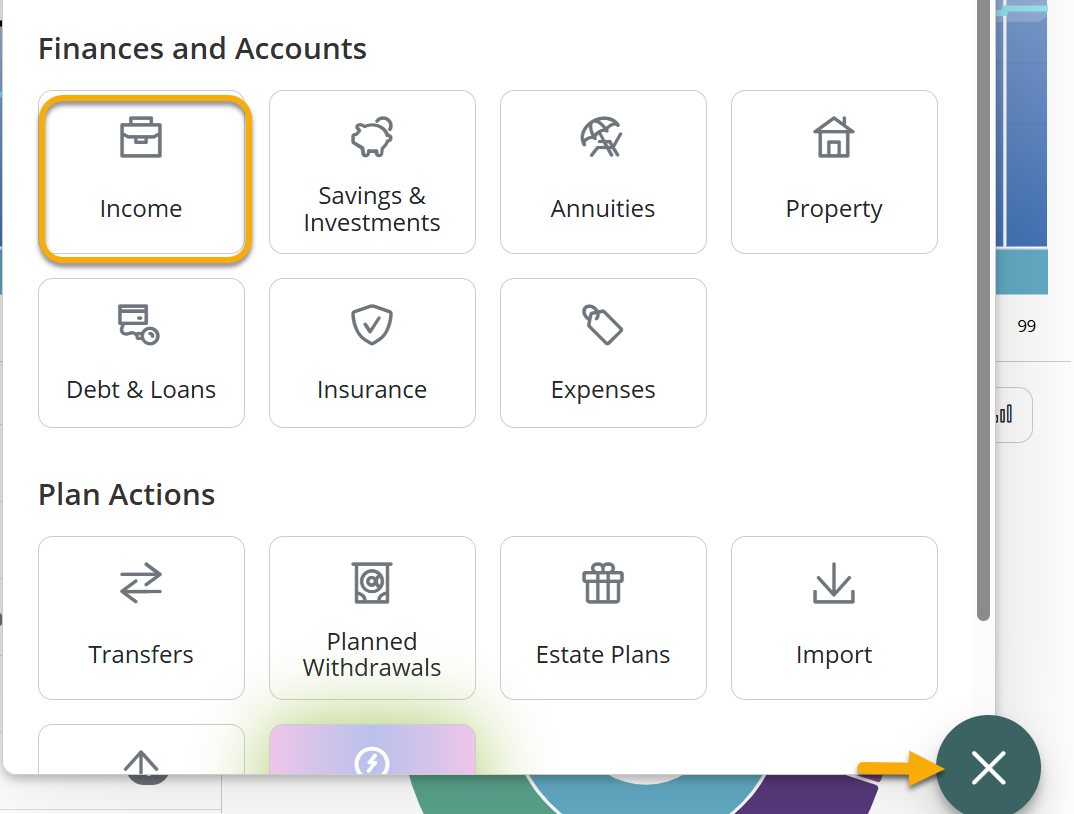This screenshot has width=1074, height=814.
Task: Select the Savings & Investments piggy bank tile
Action: (x=372, y=172)
